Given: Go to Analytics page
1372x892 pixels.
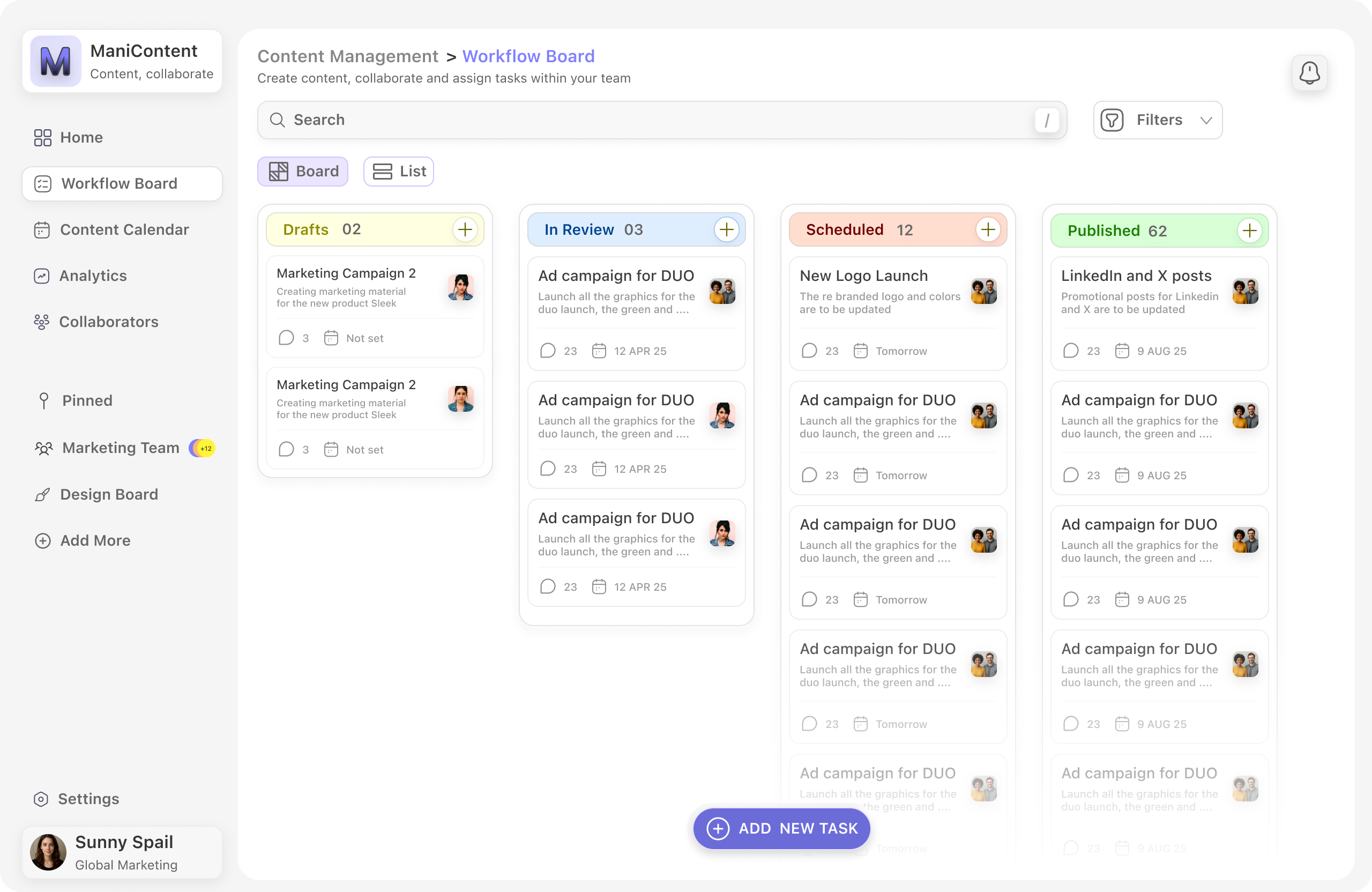Looking at the screenshot, I should click(92, 276).
